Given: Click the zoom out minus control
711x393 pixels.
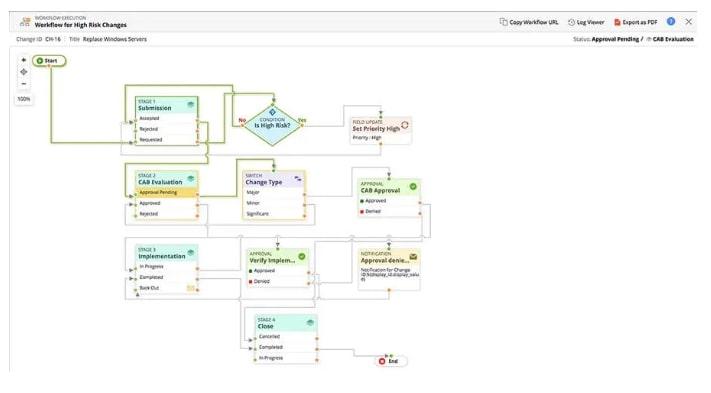Looking at the screenshot, I should [x=24, y=84].
